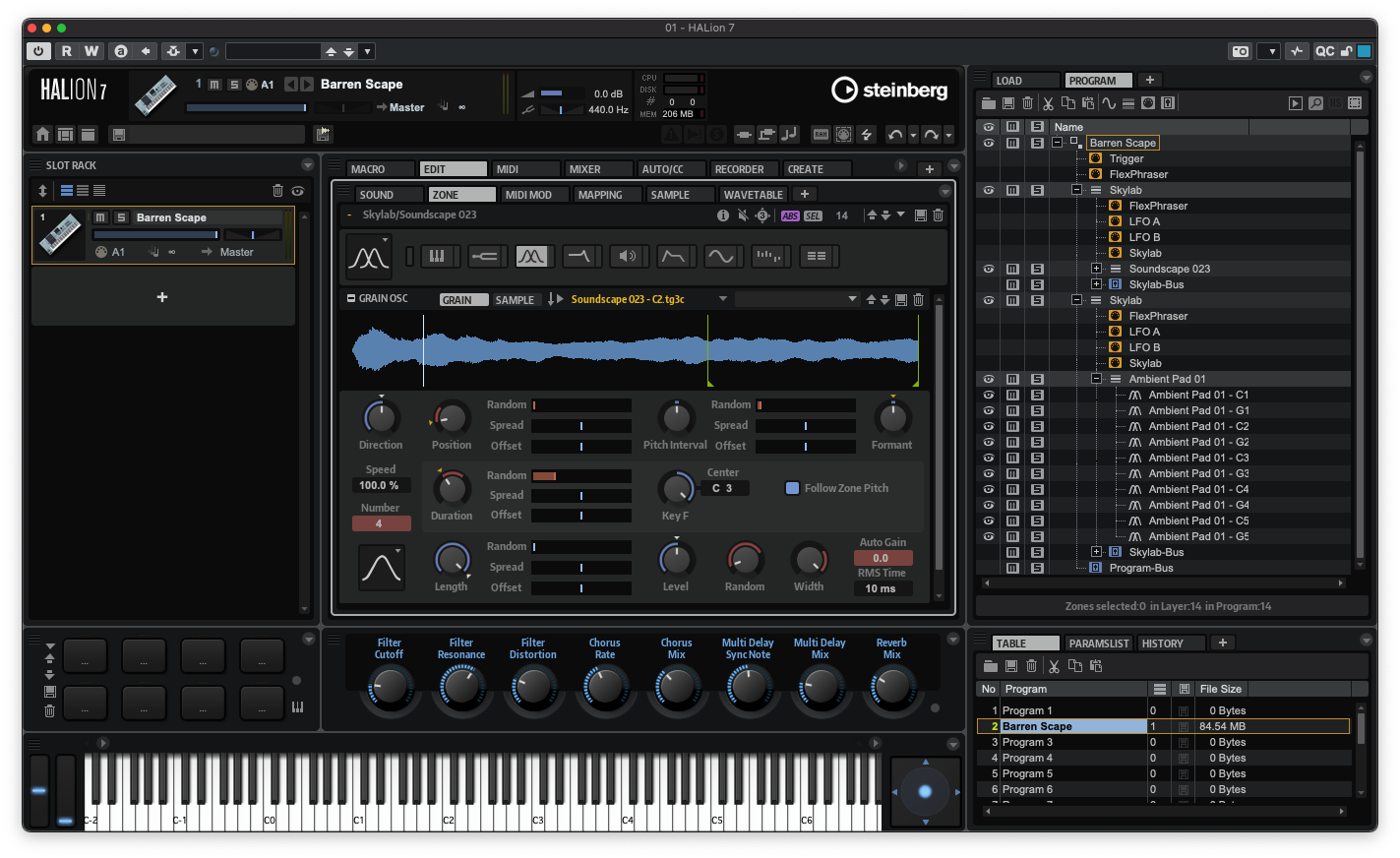
Task: Switch to the MIXER tab
Action: tap(599, 169)
